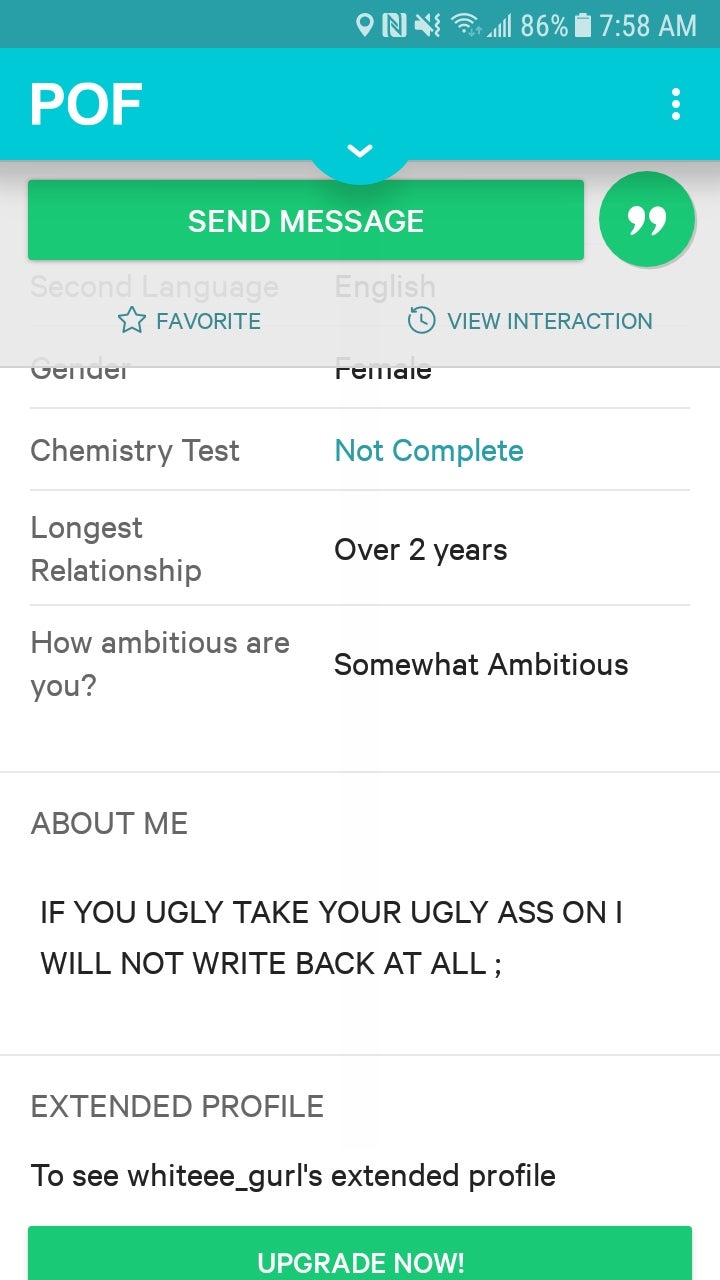The image size is (720, 1280).
Task: Expand the panel using the down chevron
Action: pyautogui.click(x=360, y=151)
